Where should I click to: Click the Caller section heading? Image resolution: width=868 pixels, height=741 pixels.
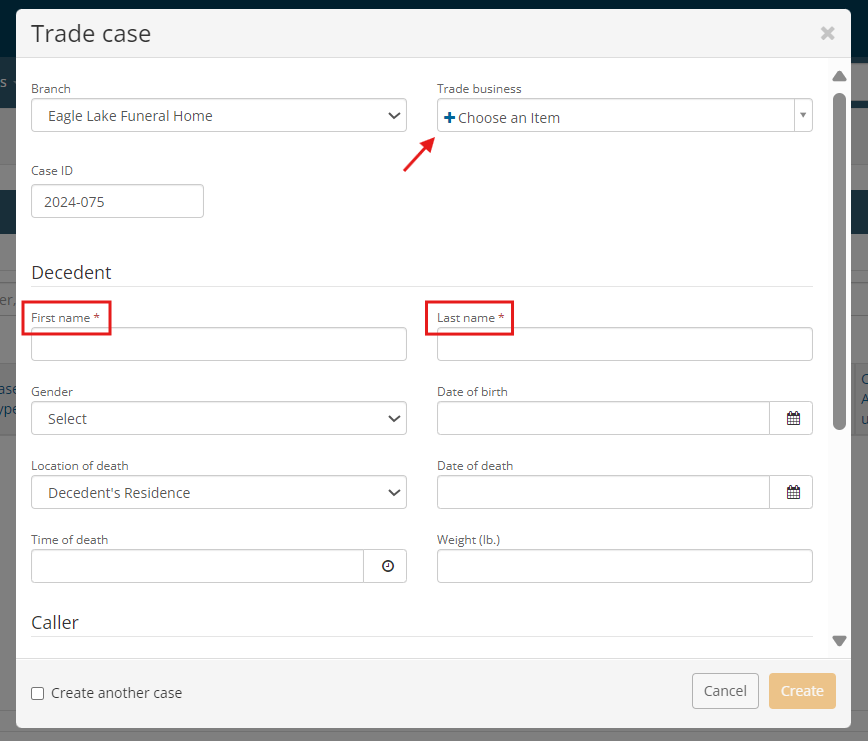tap(55, 623)
